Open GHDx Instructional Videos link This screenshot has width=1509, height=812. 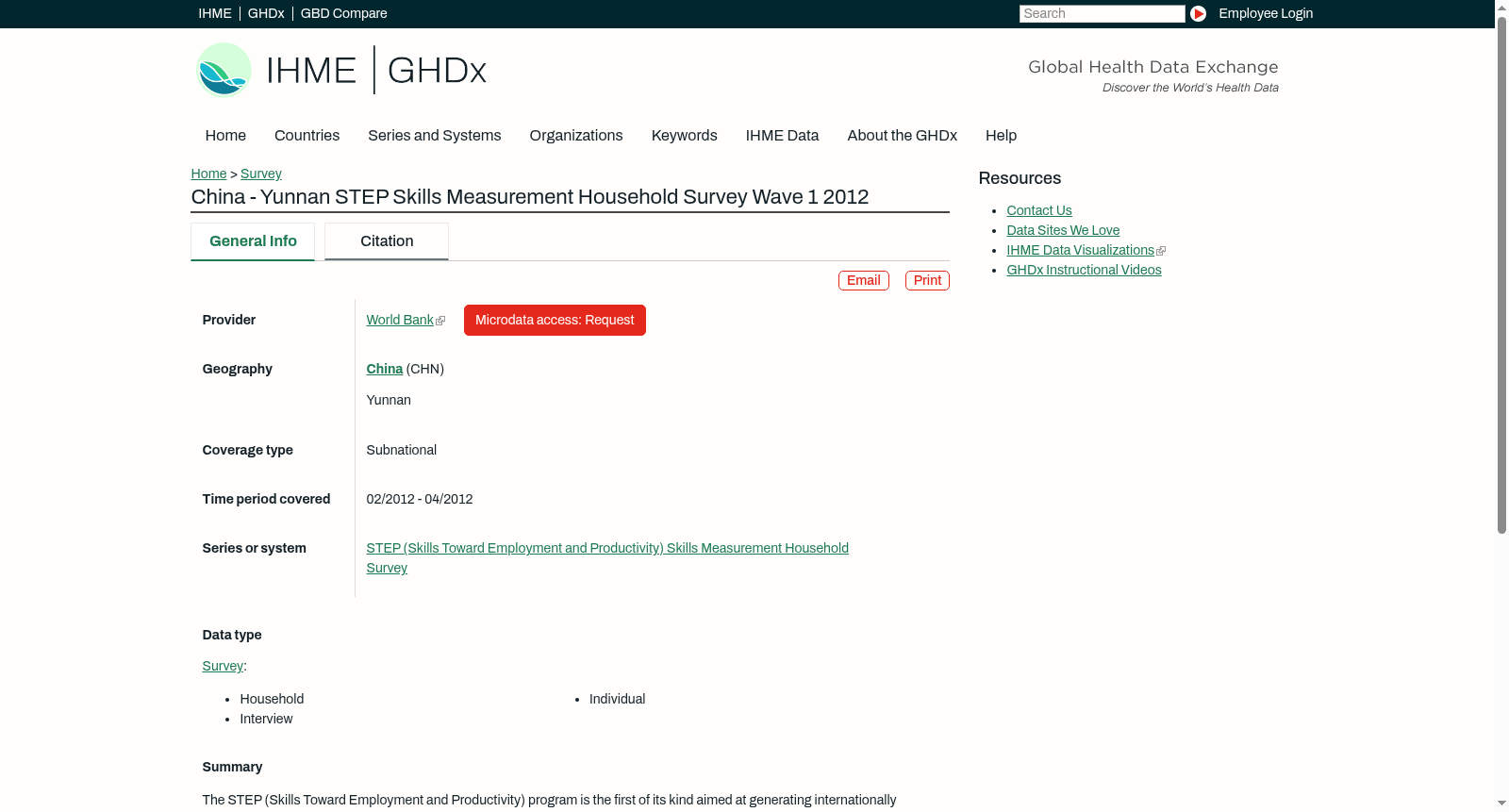(x=1084, y=271)
